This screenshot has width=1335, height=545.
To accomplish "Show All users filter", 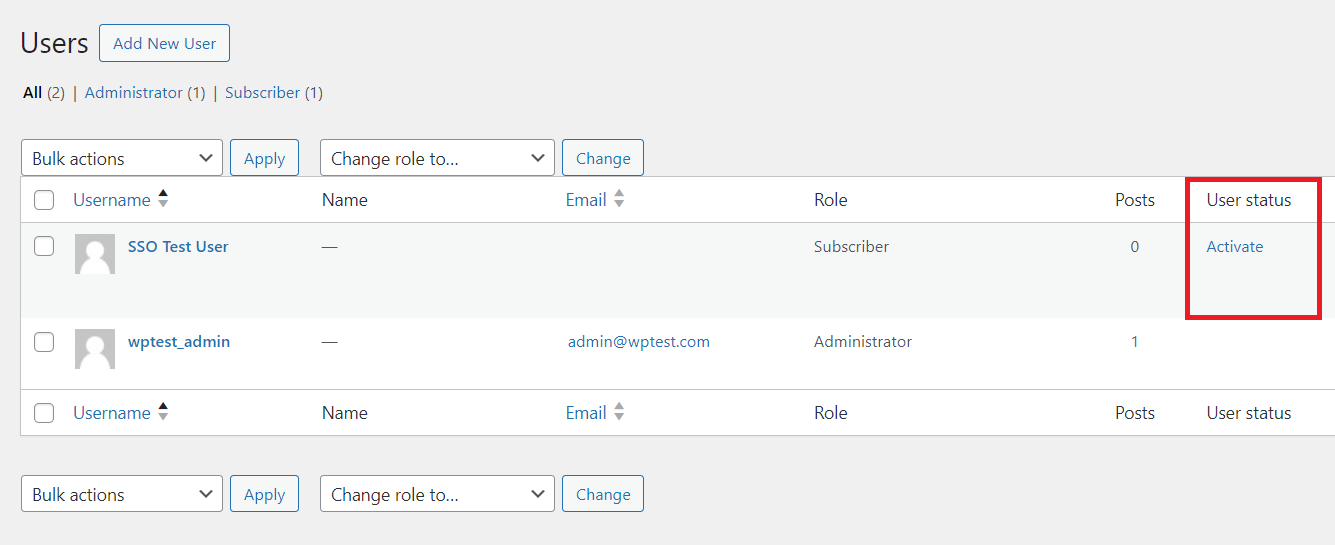I will pos(32,93).
